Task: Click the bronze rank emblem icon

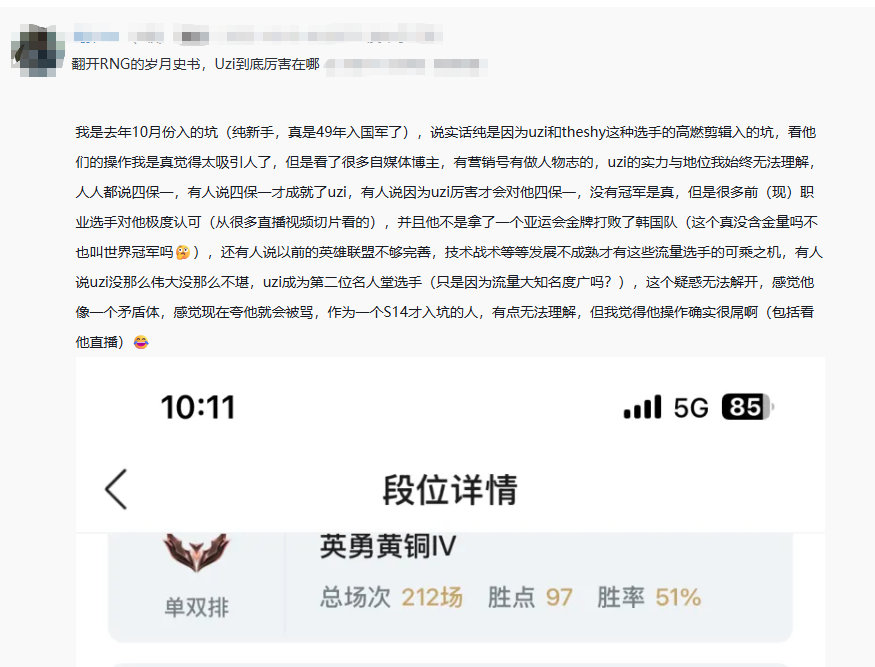Action: coord(196,553)
